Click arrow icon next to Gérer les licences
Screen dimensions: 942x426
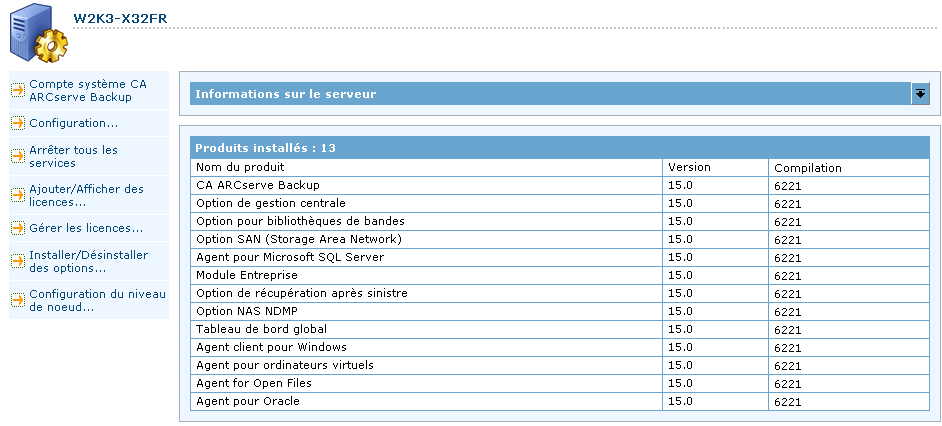[x=18, y=228]
